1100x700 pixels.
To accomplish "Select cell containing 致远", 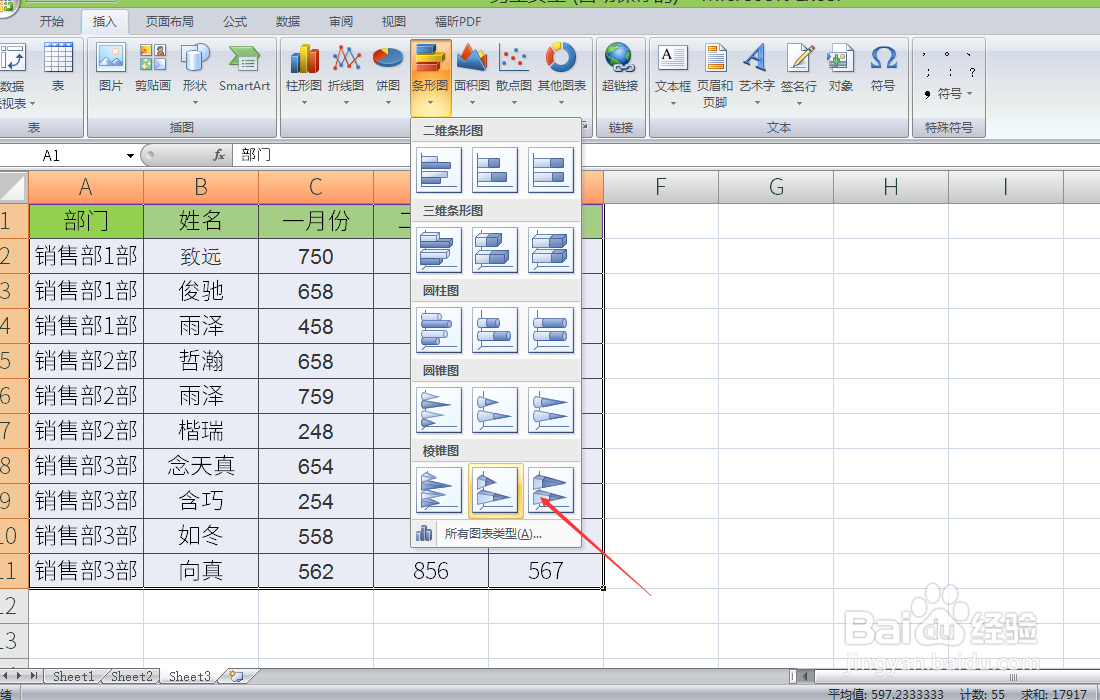I will pyautogui.click(x=201, y=256).
